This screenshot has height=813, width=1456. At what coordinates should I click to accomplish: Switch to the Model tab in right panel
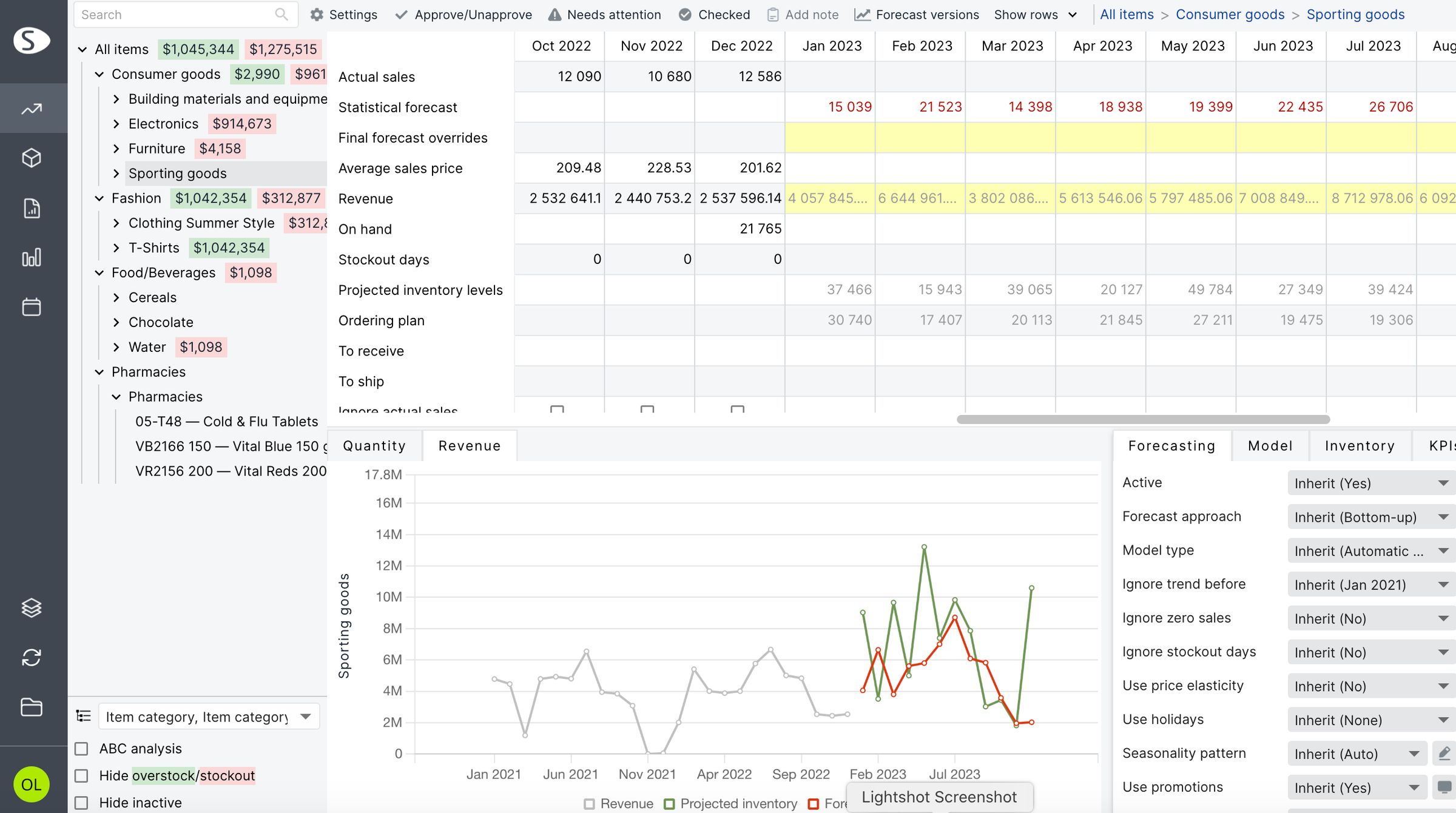point(1270,445)
